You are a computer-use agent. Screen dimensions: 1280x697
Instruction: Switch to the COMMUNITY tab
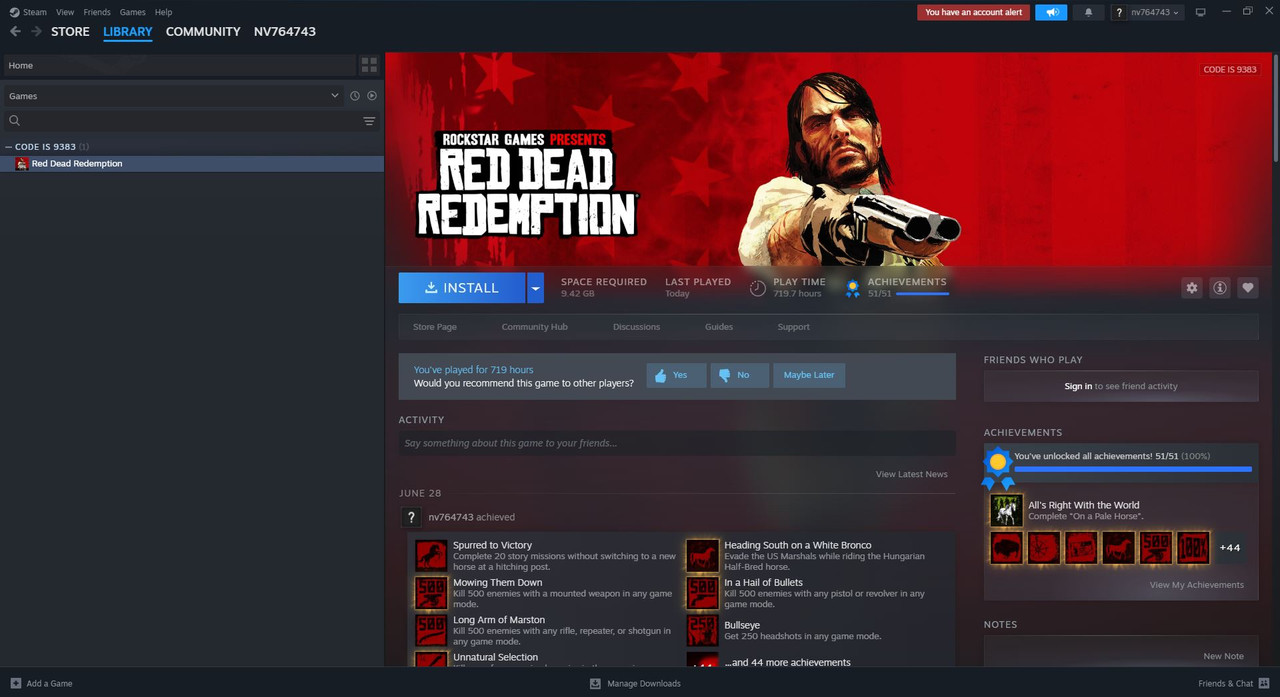(203, 32)
